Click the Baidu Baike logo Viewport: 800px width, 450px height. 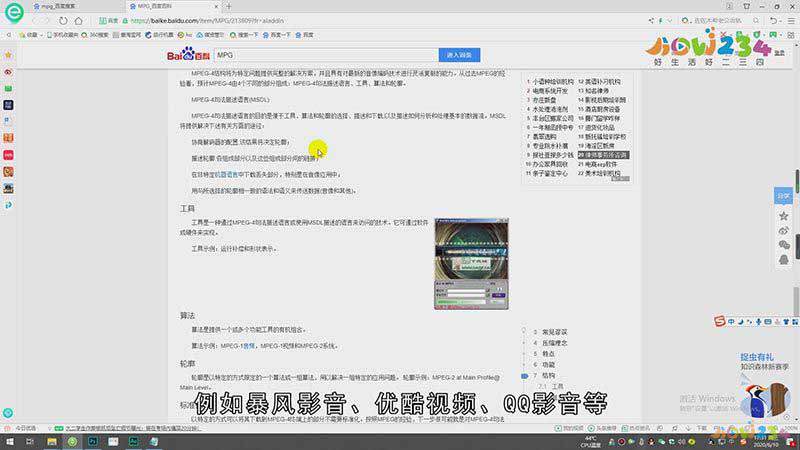pyautogui.click(x=188, y=54)
